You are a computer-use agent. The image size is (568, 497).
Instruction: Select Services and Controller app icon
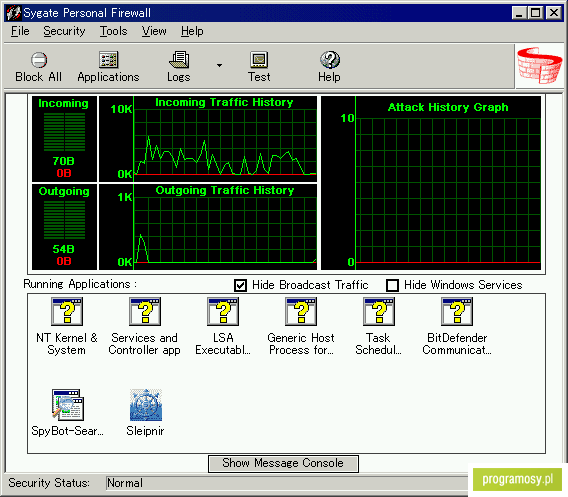145,312
